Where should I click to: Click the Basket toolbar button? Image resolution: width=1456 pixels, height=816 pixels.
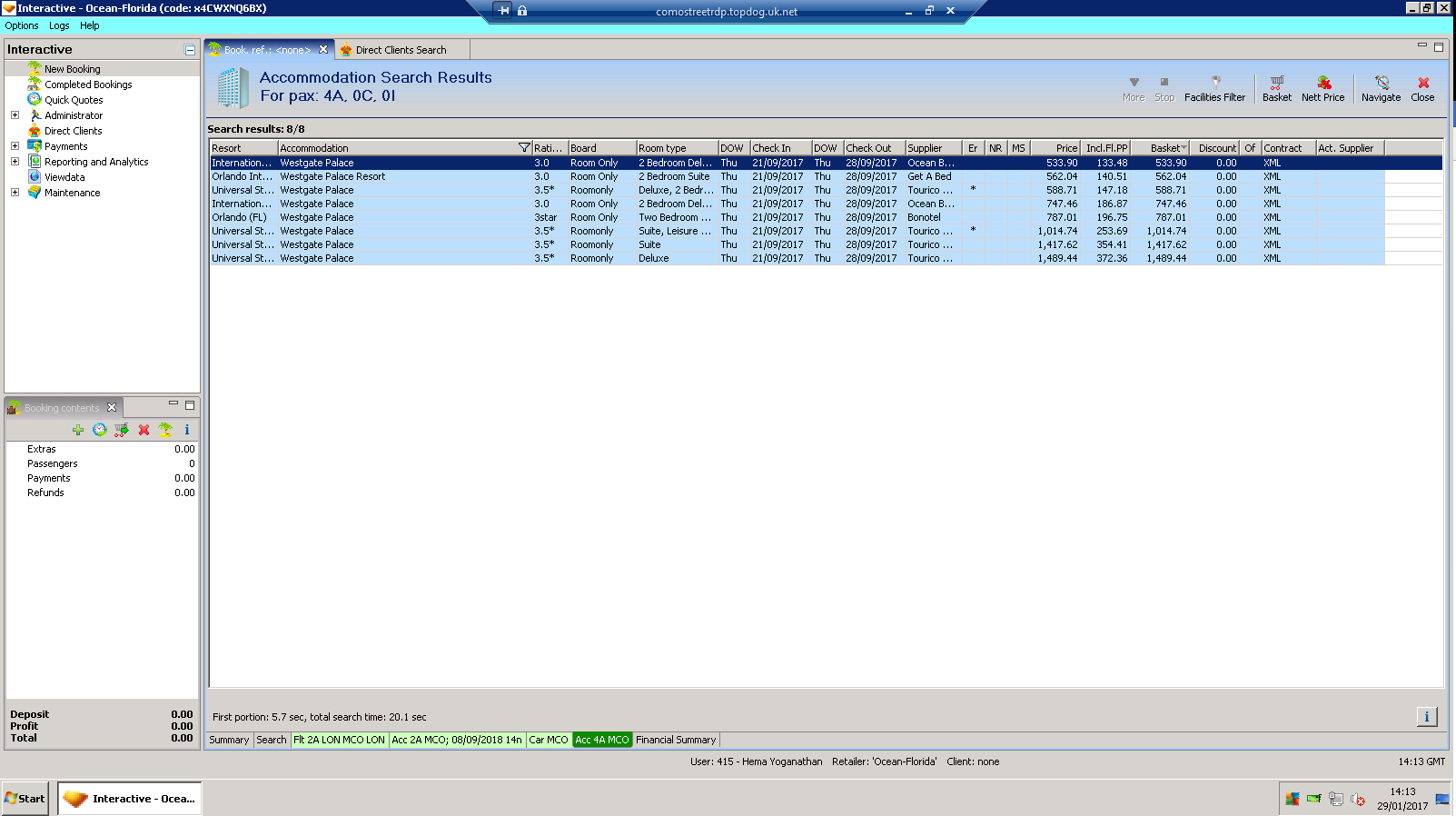click(x=1277, y=89)
